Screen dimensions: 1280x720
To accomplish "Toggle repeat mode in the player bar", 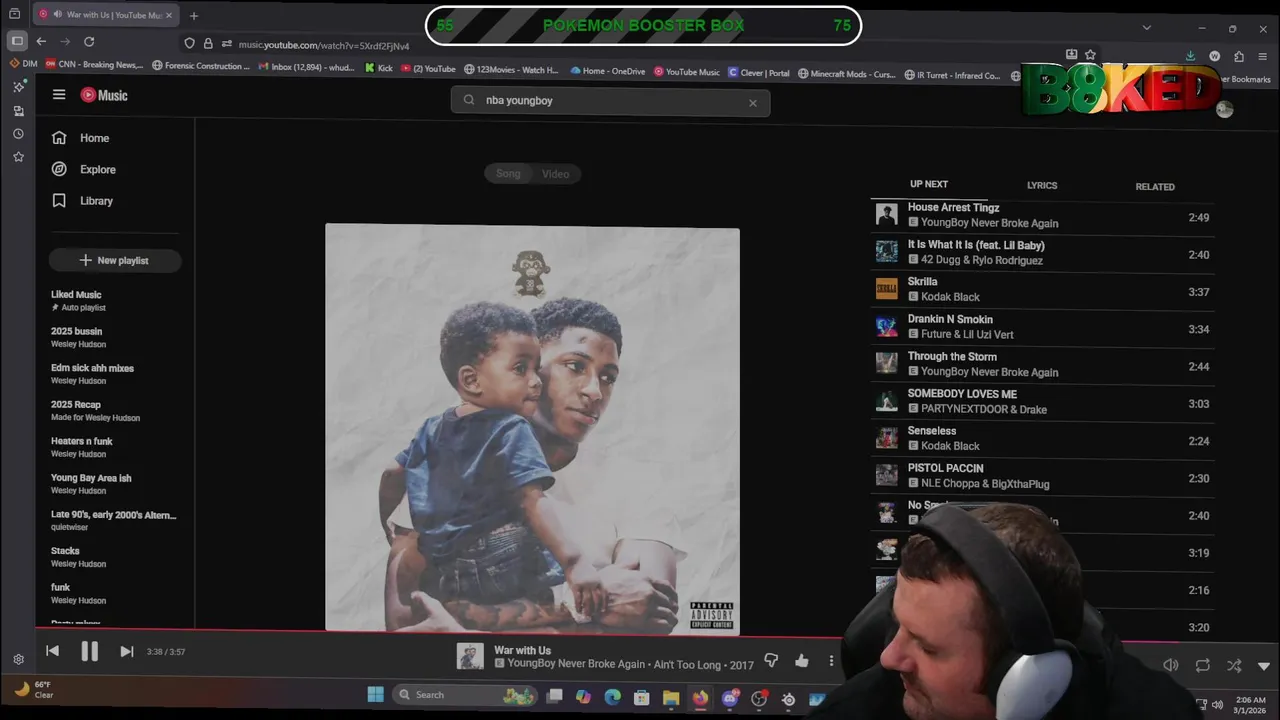I will pyautogui.click(x=1203, y=665).
